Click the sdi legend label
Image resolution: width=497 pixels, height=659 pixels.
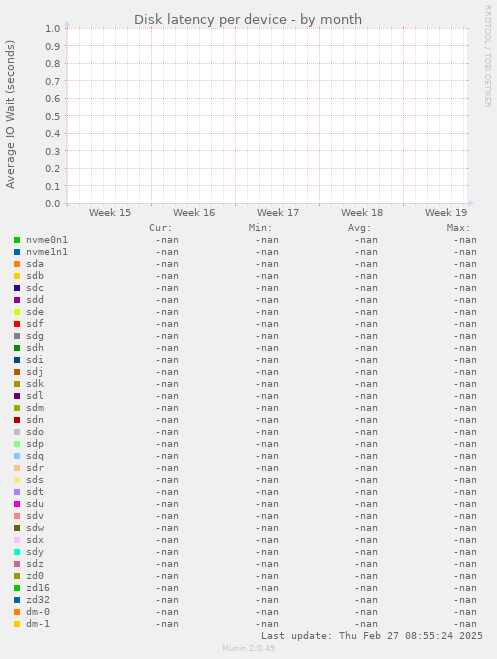coord(35,360)
